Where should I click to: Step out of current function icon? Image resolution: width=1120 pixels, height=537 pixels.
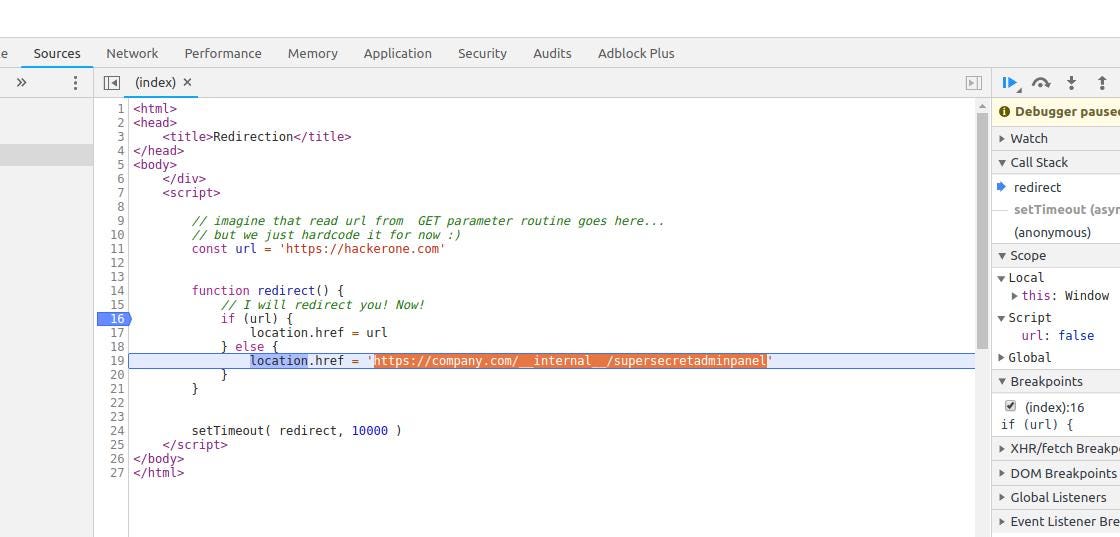1101,83
